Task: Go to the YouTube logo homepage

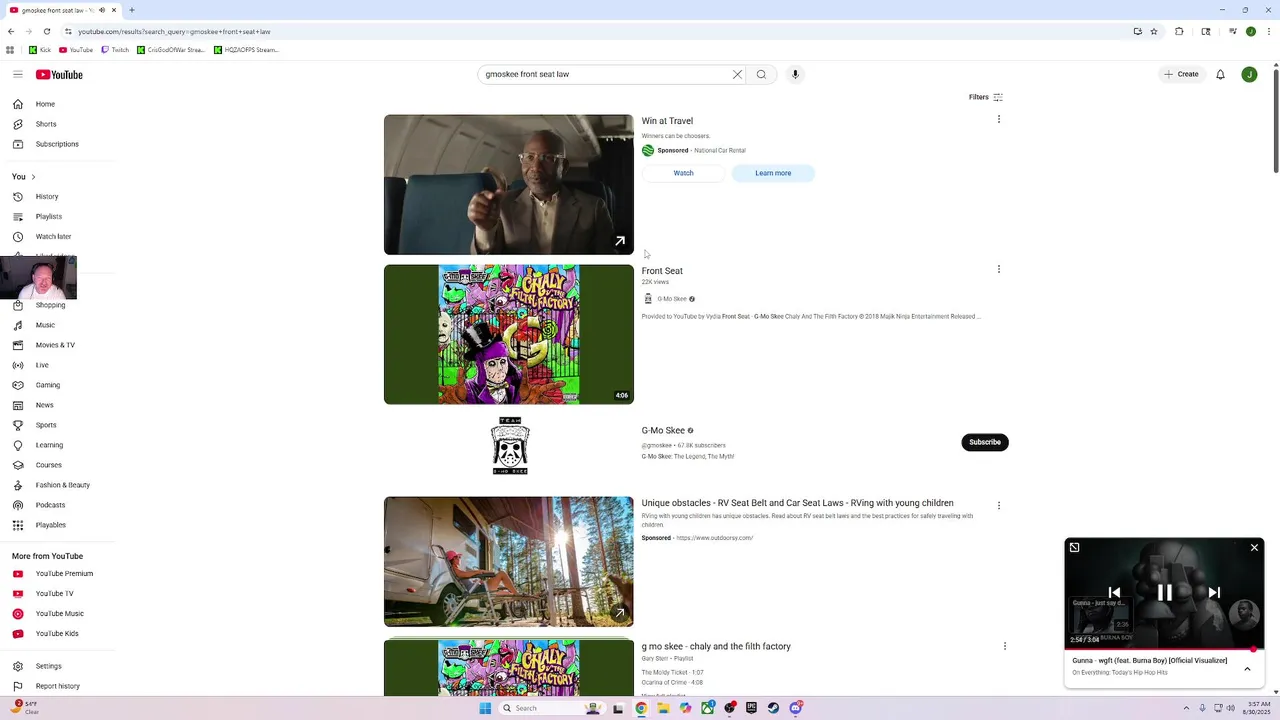Action: 59,74
